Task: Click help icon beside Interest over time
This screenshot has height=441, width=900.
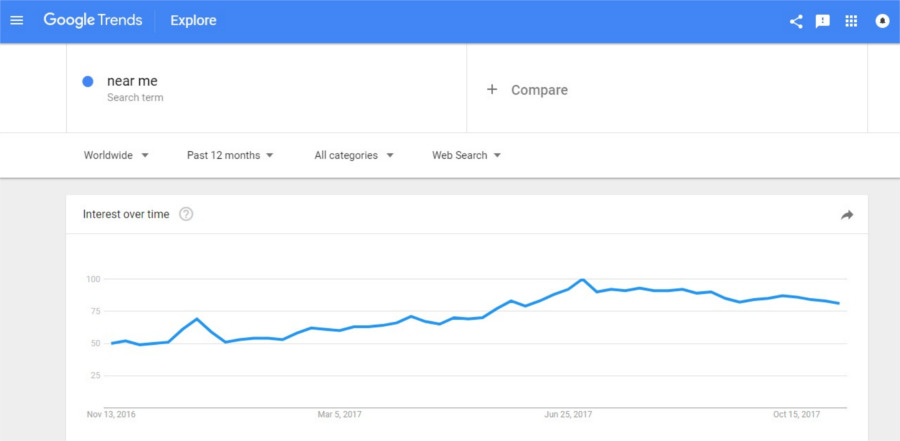Action: pos(186,214)
